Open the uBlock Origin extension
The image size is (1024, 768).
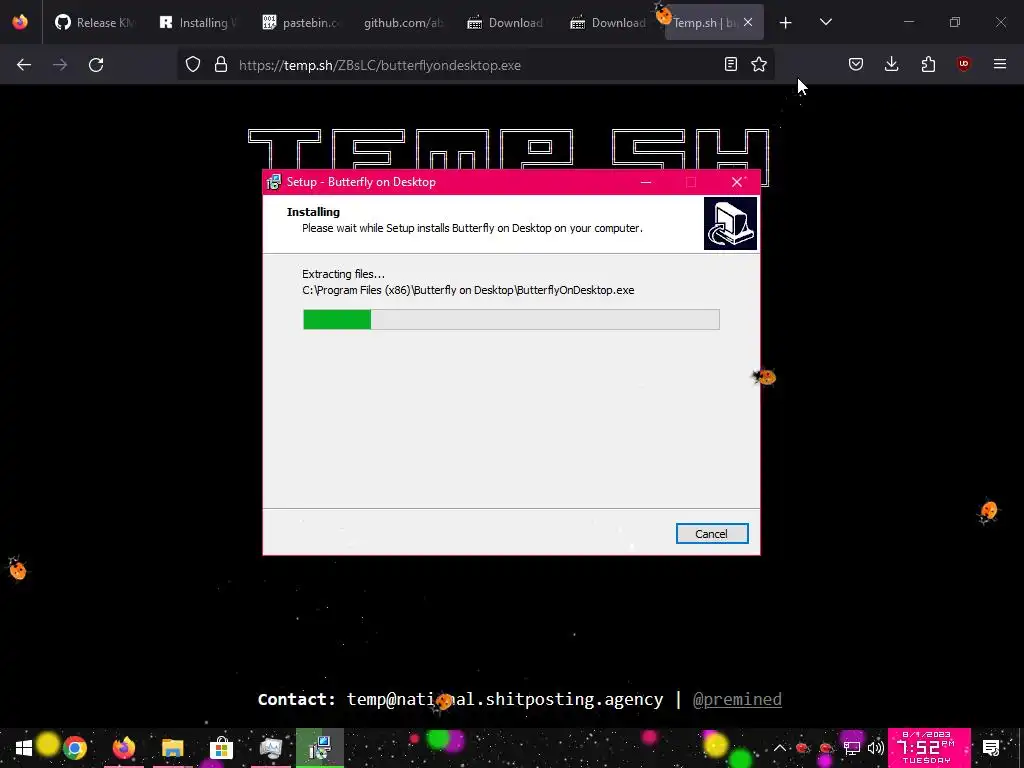click(x=963, y=64)
